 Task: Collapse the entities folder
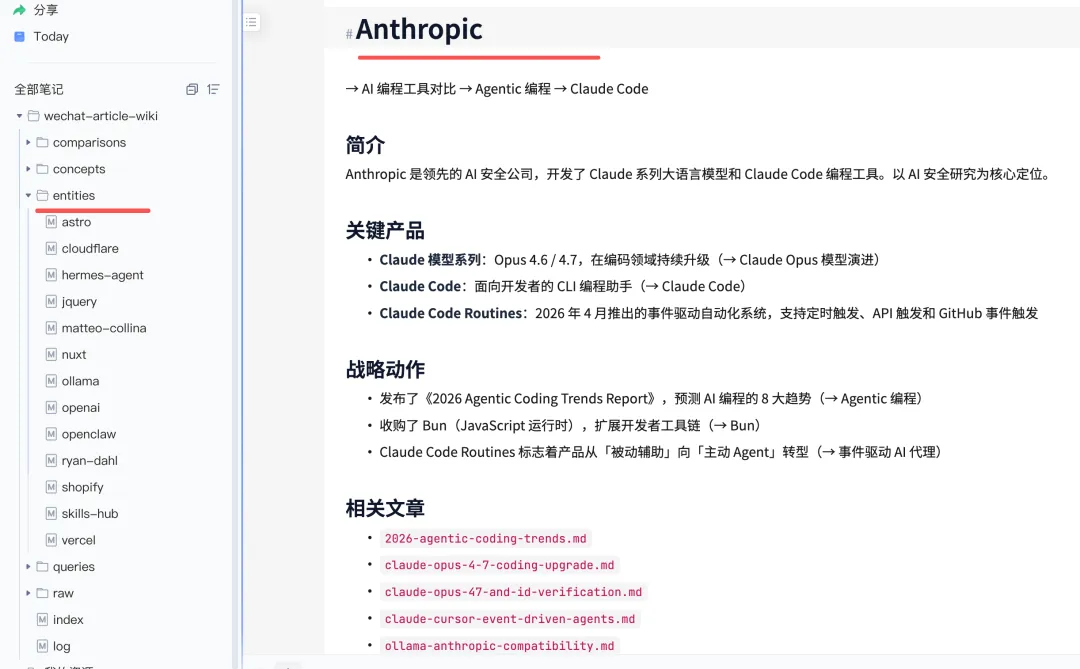tap(29, 195)
